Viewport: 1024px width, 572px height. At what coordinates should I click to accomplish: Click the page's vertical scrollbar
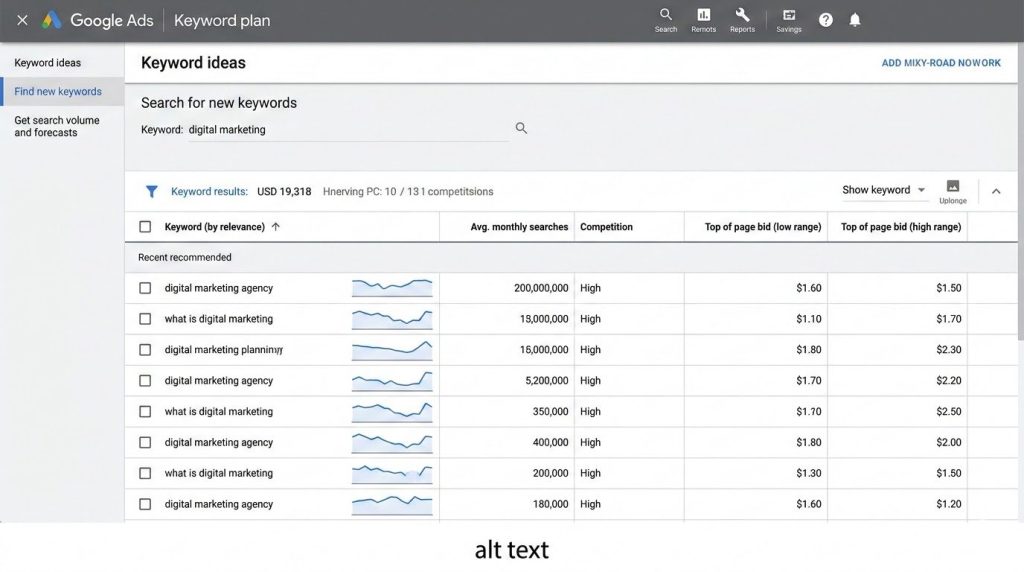[x=1021, y=189]
